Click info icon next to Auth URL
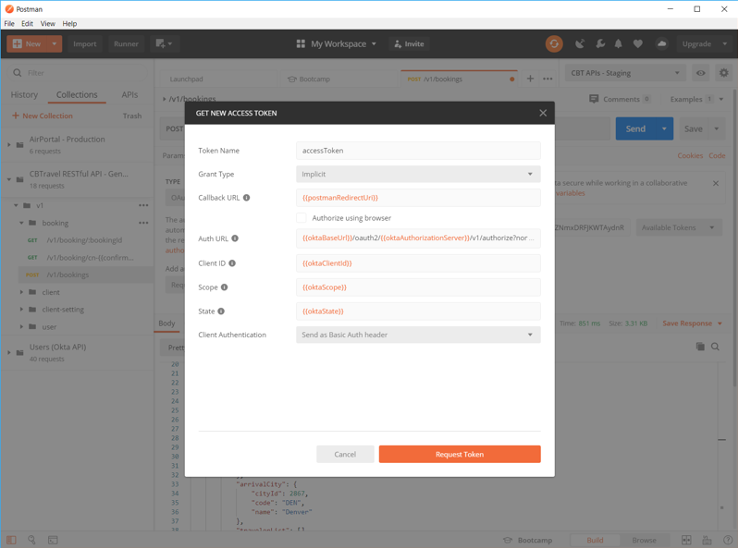 click(x=235, y=238)
